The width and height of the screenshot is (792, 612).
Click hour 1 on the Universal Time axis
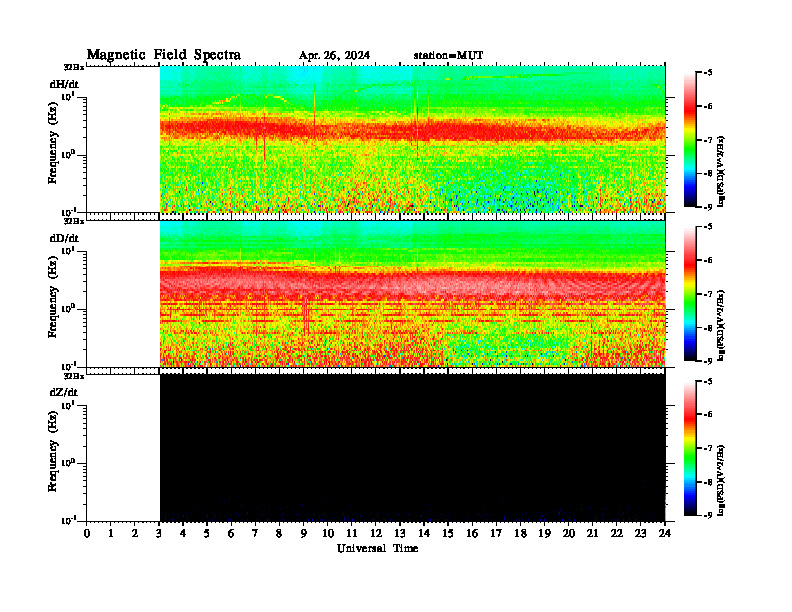tap(111, 533)
